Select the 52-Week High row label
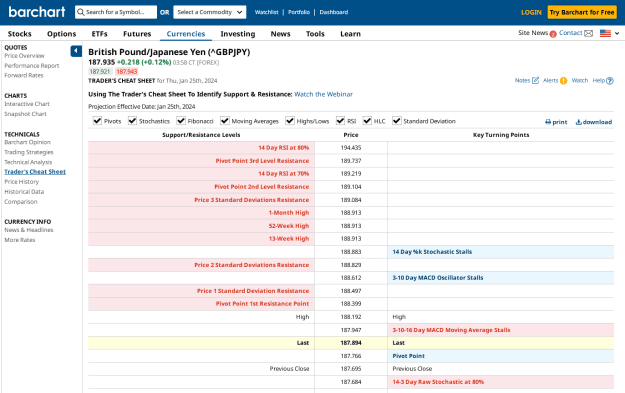Screen dimensions: 625x393 click(289, 226)
